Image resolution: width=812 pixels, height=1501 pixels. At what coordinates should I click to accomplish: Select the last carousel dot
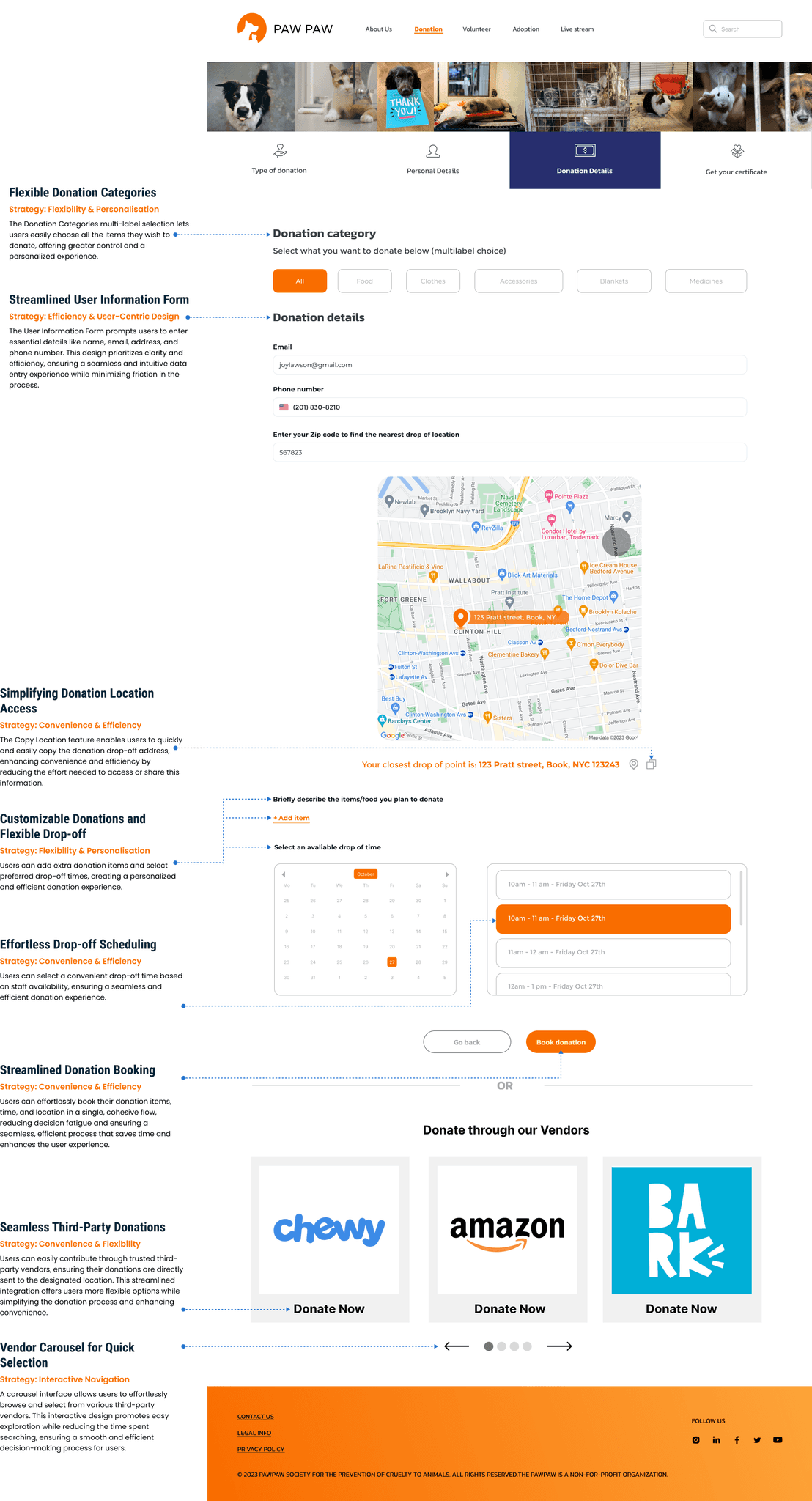528,1346
